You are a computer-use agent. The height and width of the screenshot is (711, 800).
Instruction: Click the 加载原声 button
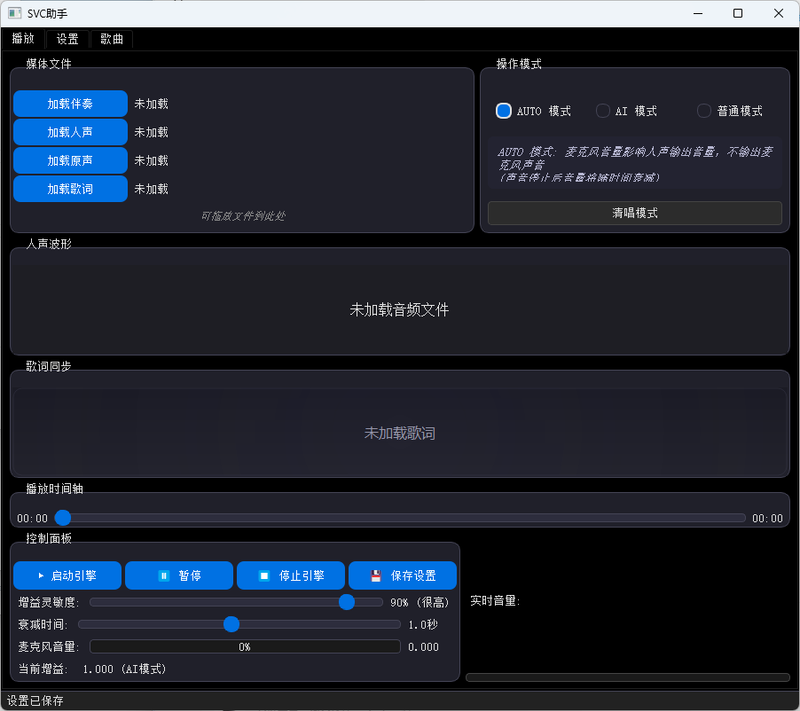[70, 161]
